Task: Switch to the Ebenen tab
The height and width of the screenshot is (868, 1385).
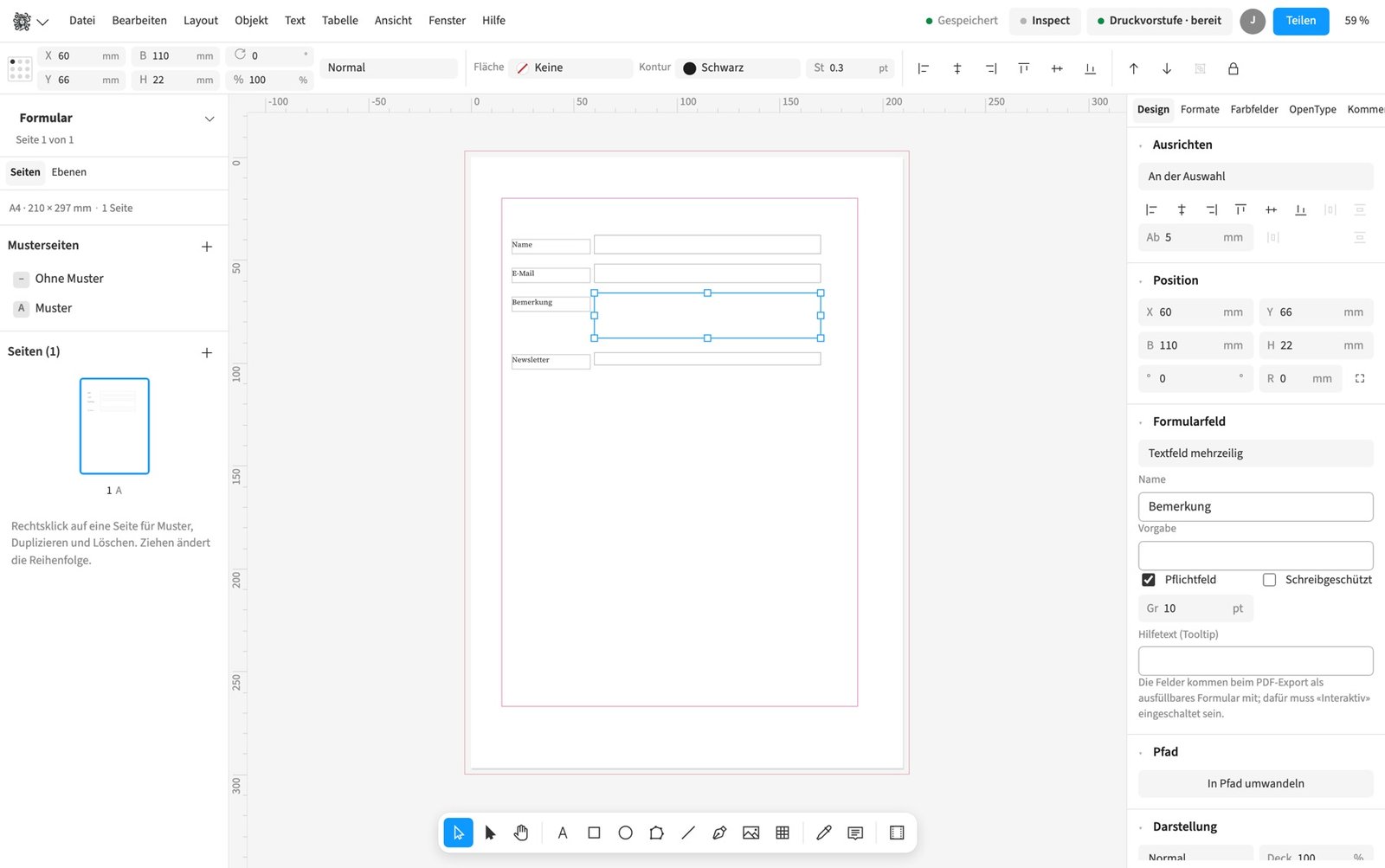Action: [69, 172]
